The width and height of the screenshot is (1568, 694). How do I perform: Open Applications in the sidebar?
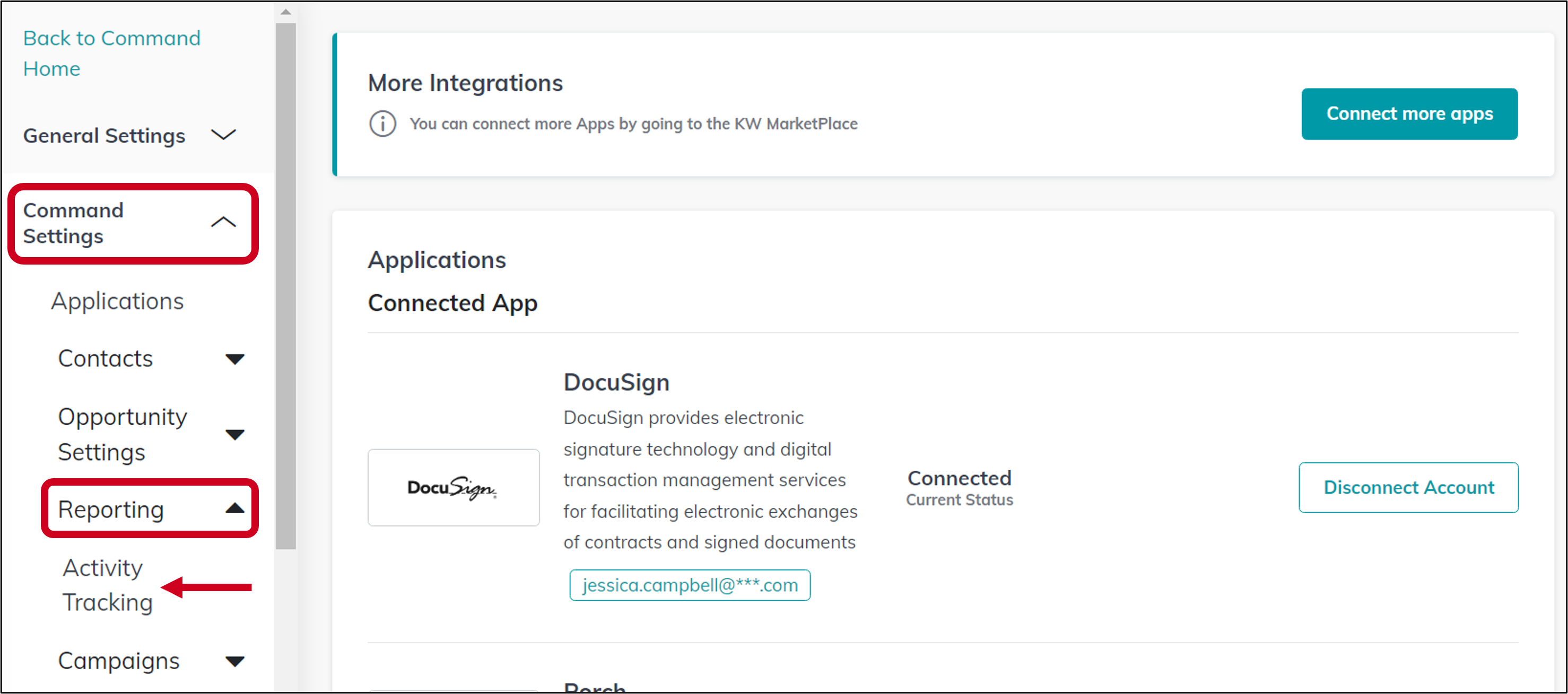[x=117, y=301]
